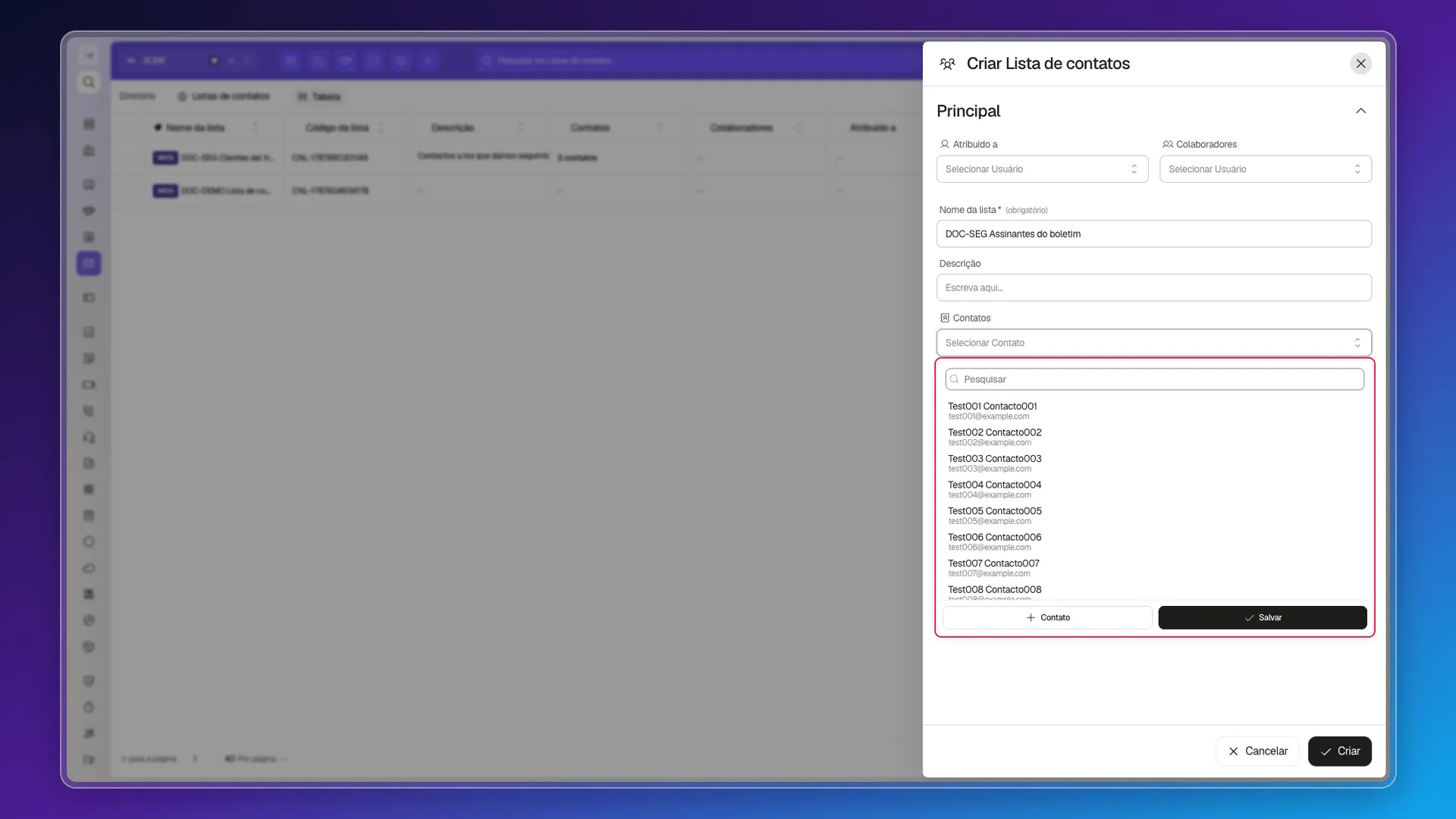The image size is (1456, 819).
Task: Select Test003 Contacto003 from the list
Action: tap(1153, 463)
